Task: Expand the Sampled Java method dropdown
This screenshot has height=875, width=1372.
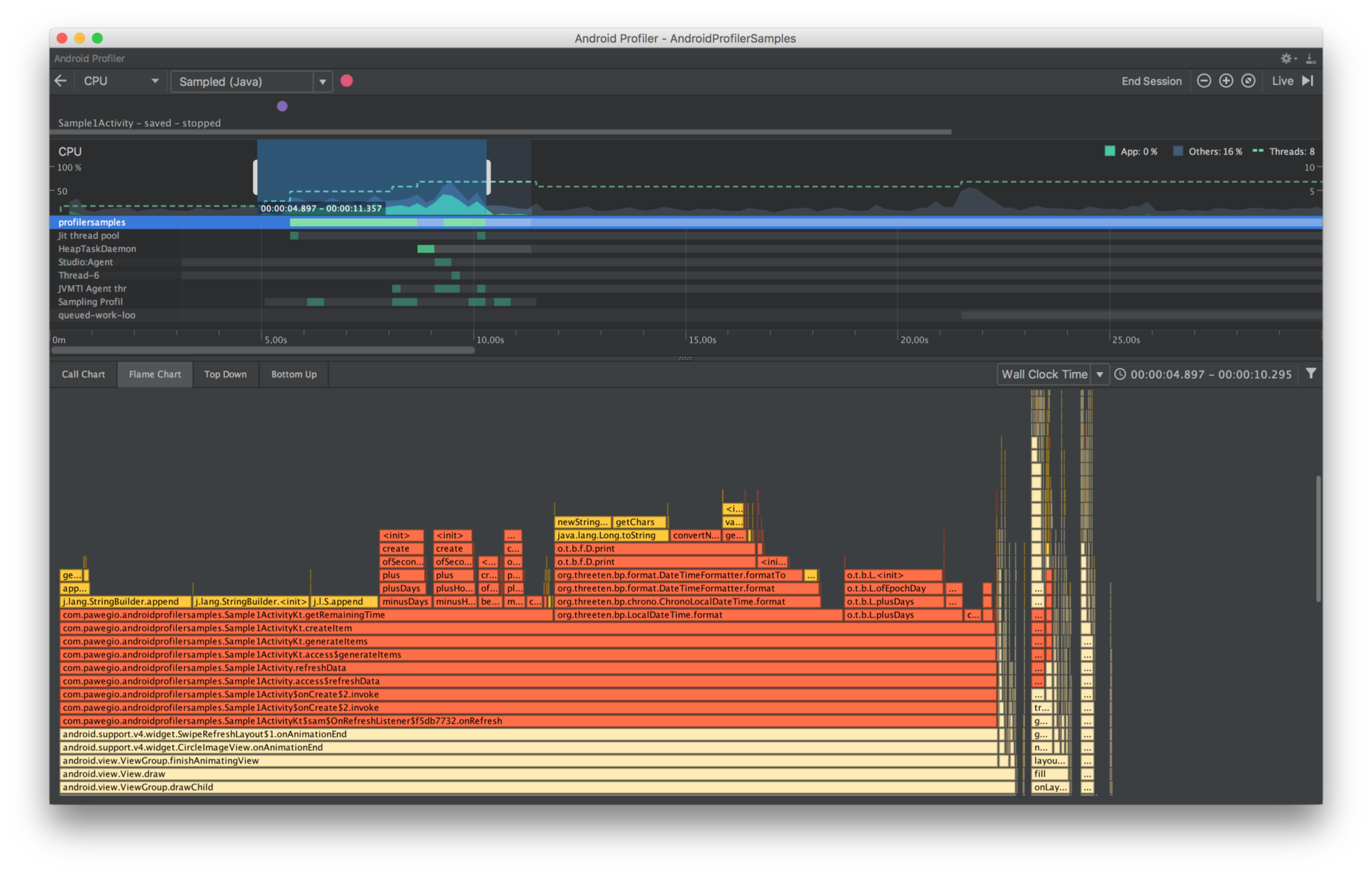Action: (x=322, y=81)
